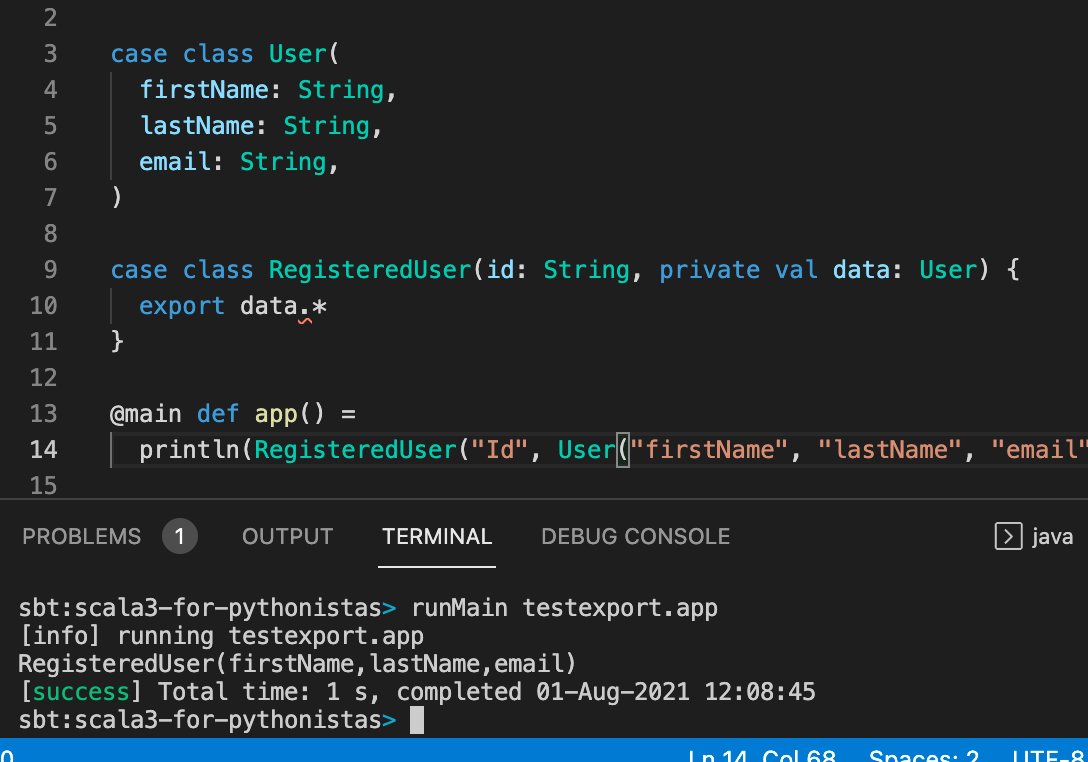1088x762 pixels.
Task: Click the 'private' modifier on line 9
Action: click(709, 269)
